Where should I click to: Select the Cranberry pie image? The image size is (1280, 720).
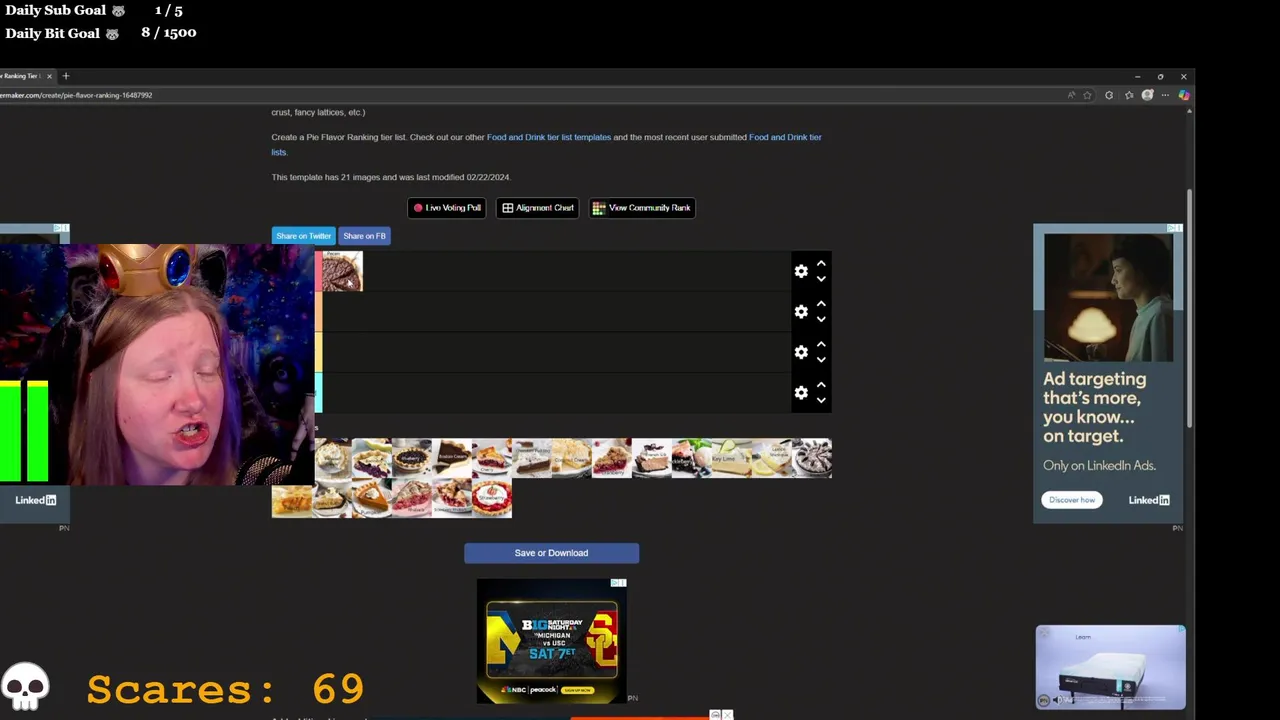(611, 458)
